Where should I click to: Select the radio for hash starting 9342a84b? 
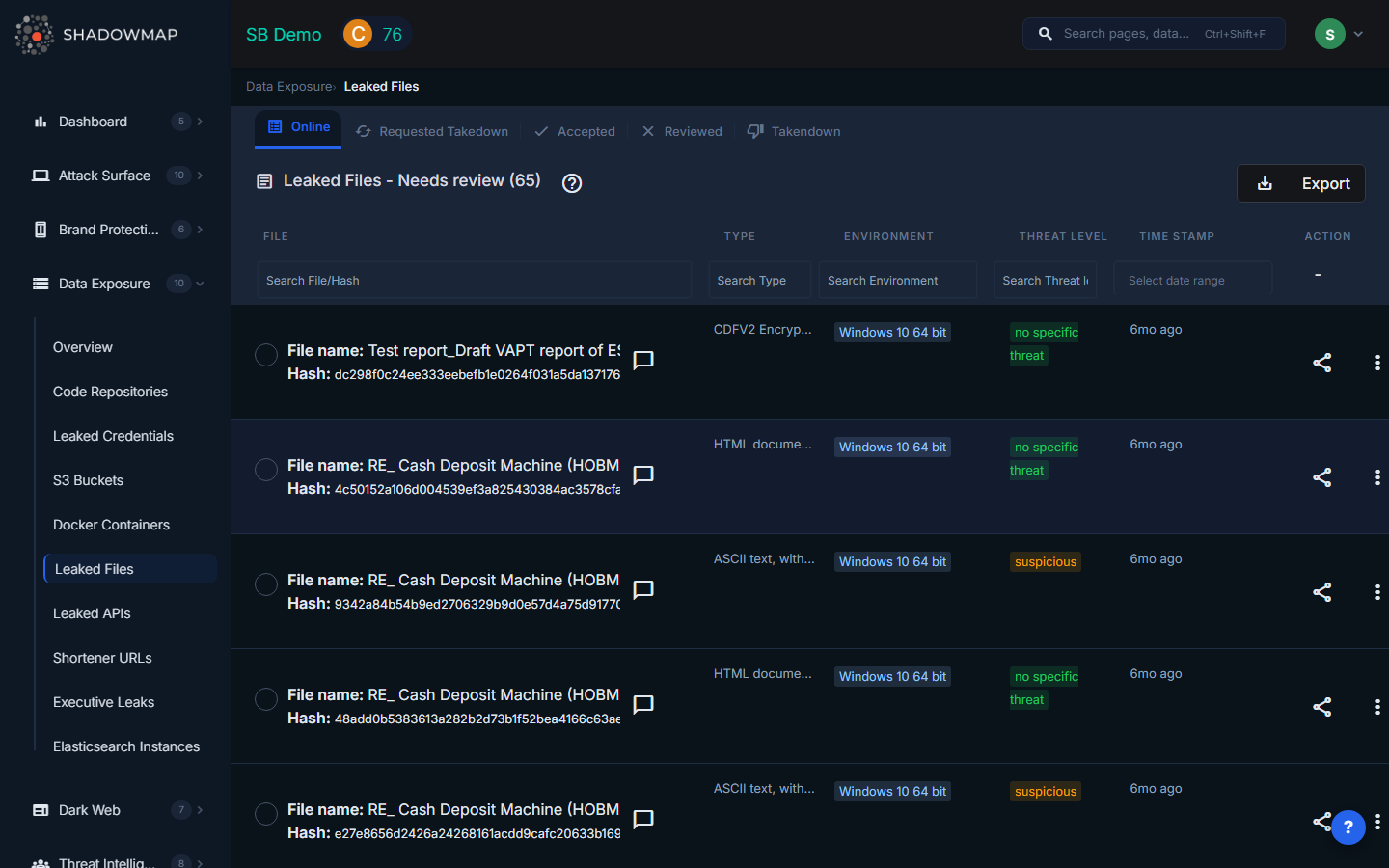pos(266,584)
